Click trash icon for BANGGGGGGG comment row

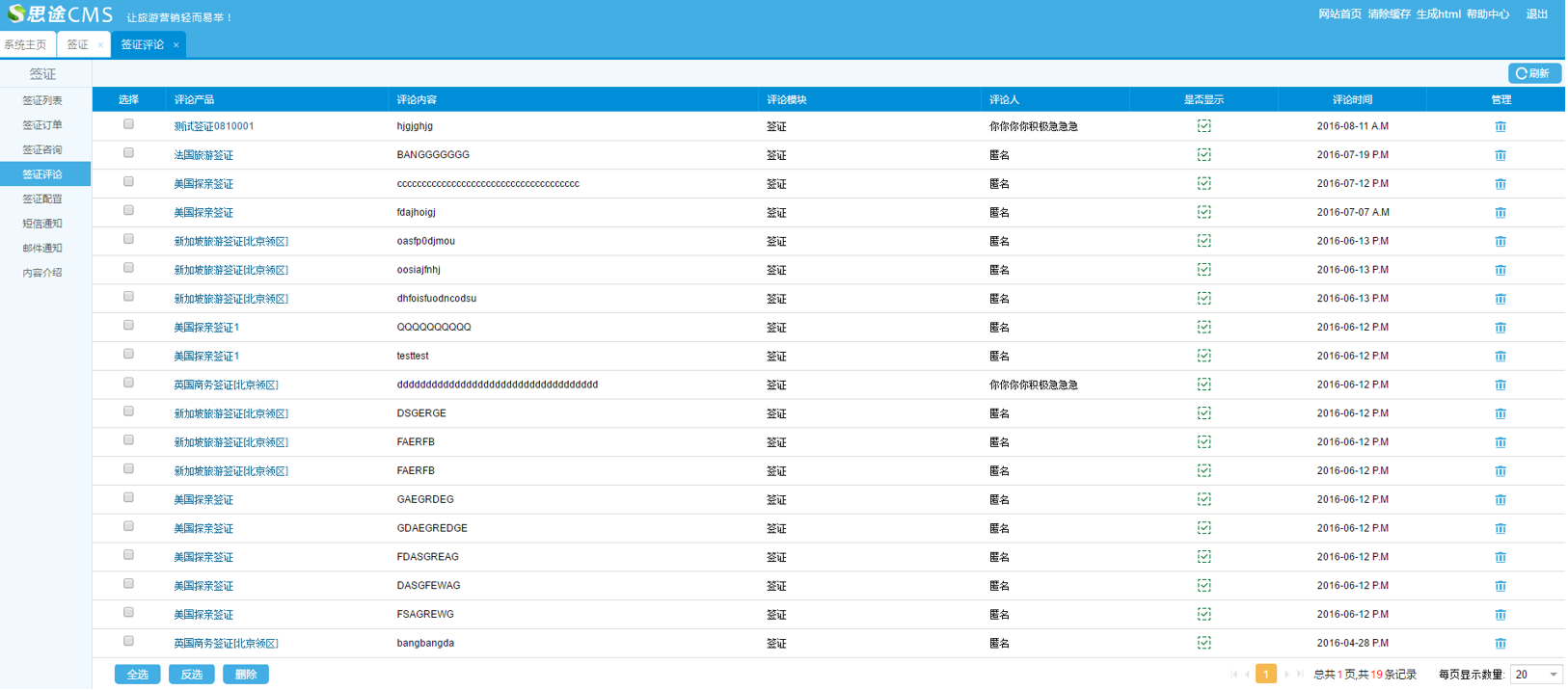[1500, 155]
